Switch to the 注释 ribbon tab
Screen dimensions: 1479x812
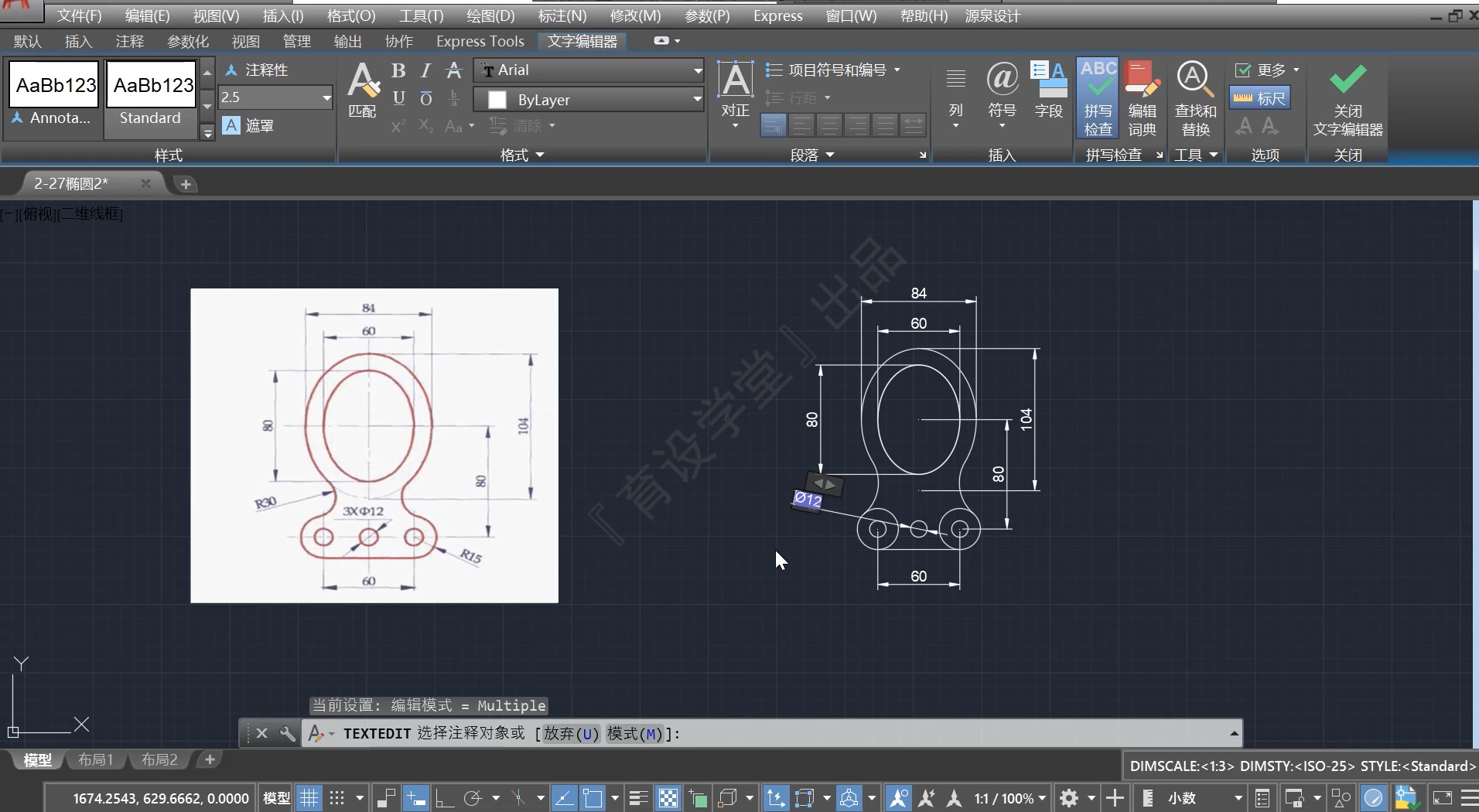click(130, 42)
